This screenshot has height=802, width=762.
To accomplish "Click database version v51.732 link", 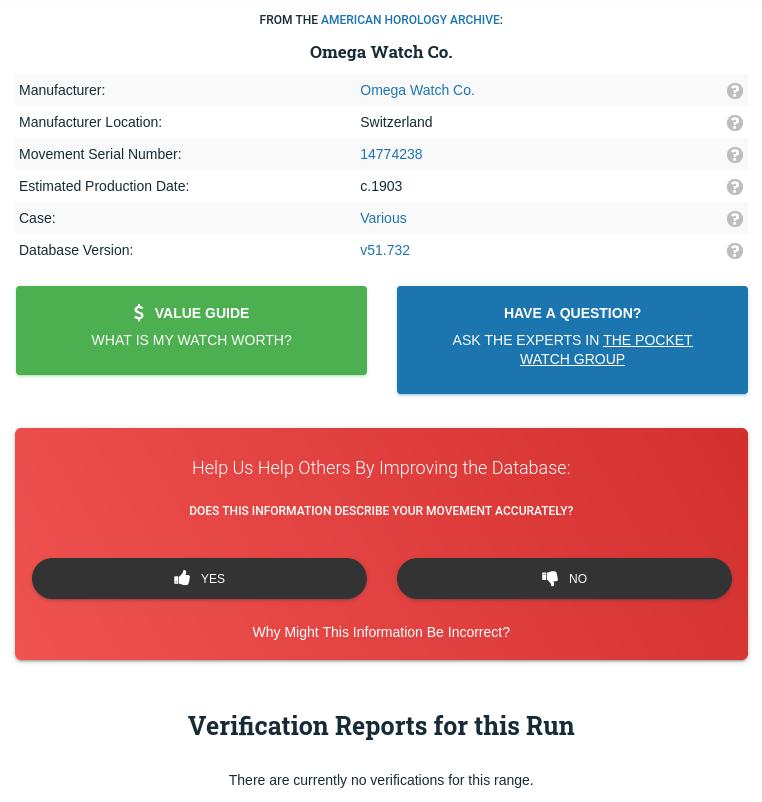I will [385, 250].
